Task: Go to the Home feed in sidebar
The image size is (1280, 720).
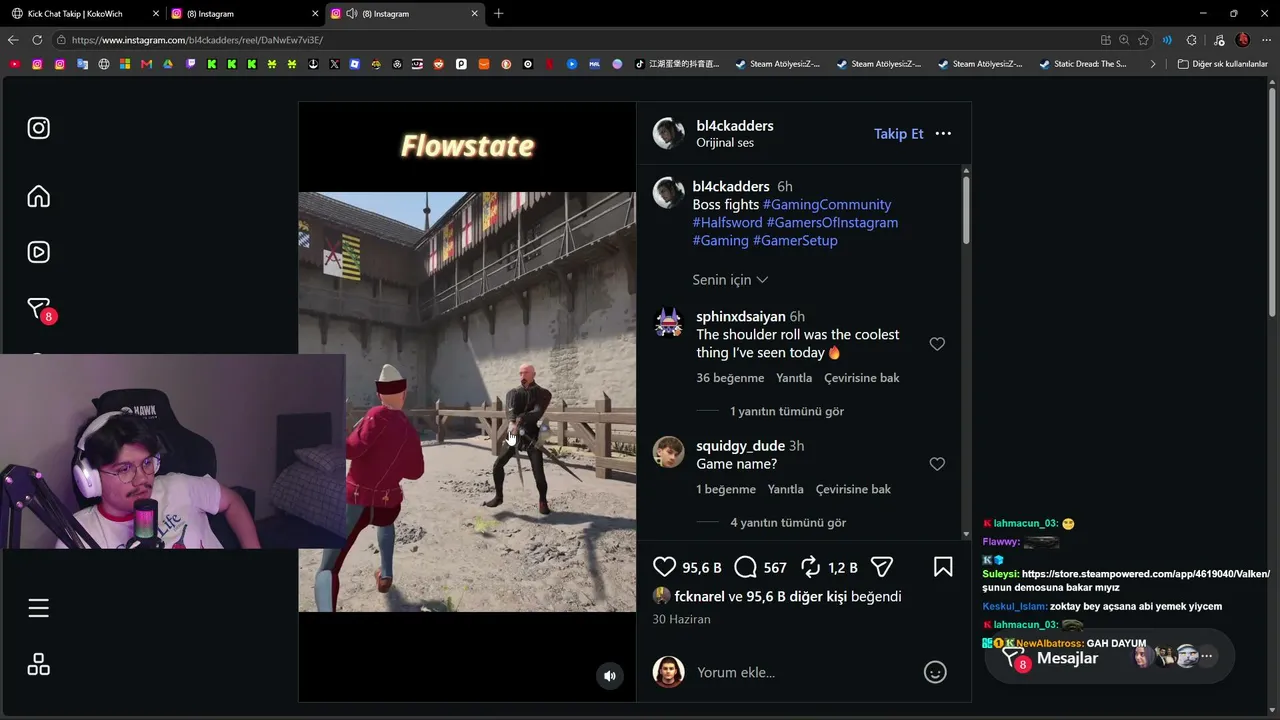Action: point(39,196)
